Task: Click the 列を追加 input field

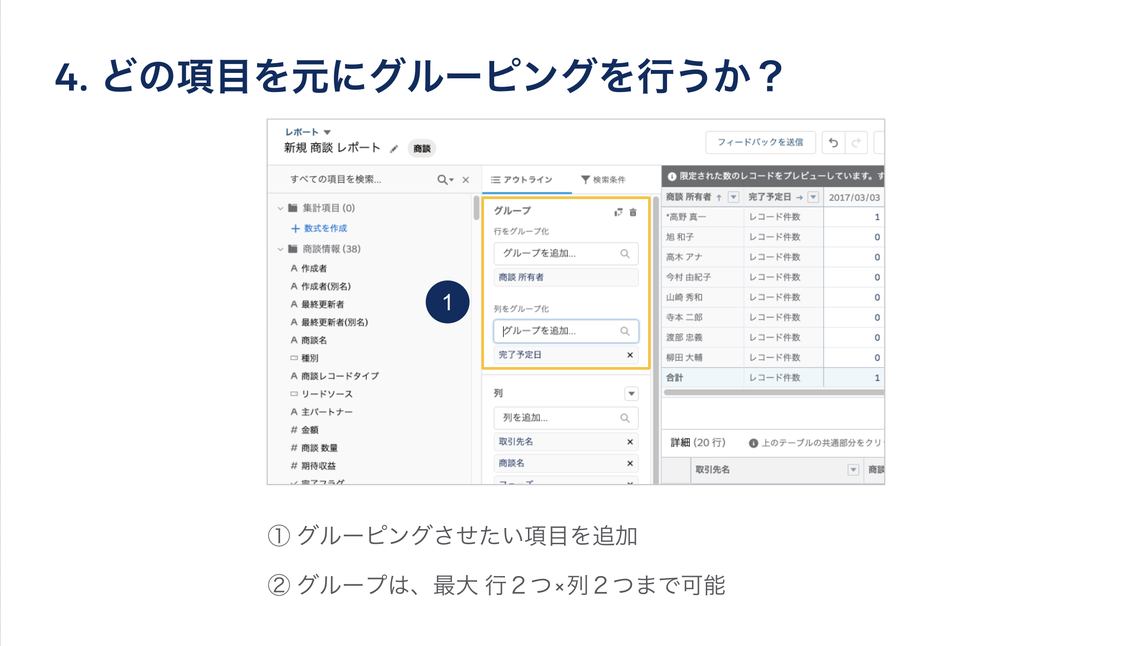Action: tap(566, 417)
